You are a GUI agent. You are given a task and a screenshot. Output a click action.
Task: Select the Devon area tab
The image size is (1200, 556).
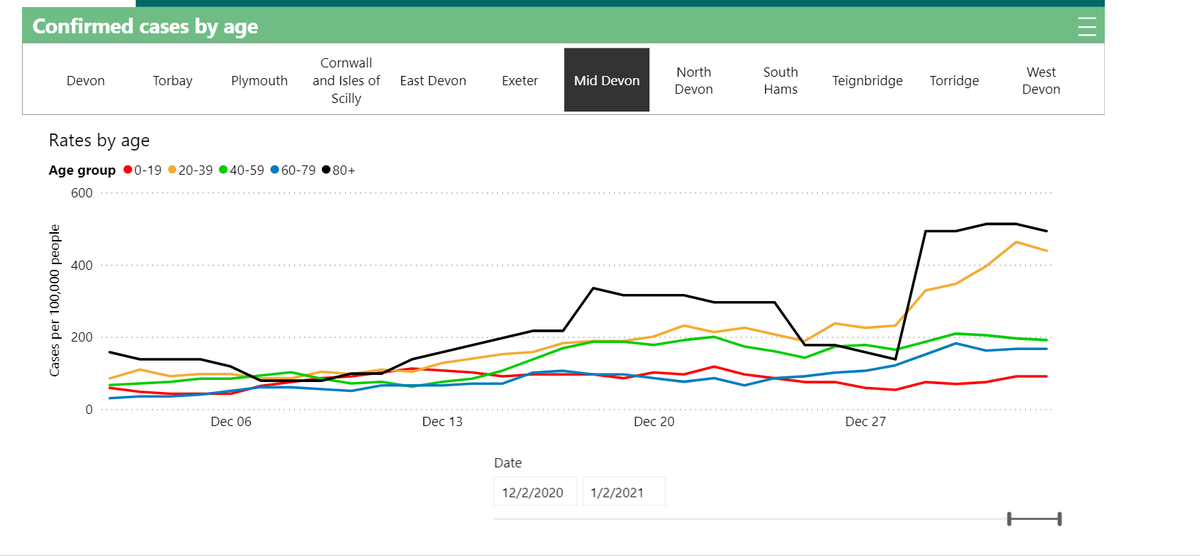[85, 81]
